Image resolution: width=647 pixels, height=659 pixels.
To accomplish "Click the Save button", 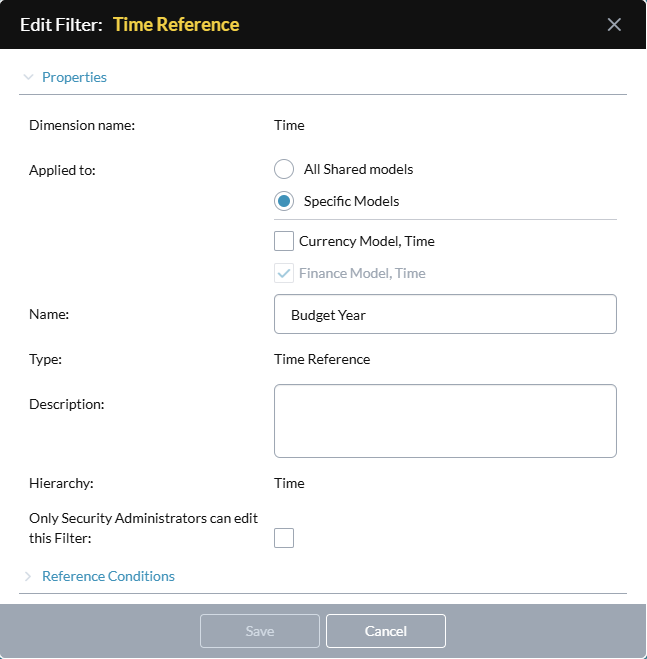I will click(260, 631).
